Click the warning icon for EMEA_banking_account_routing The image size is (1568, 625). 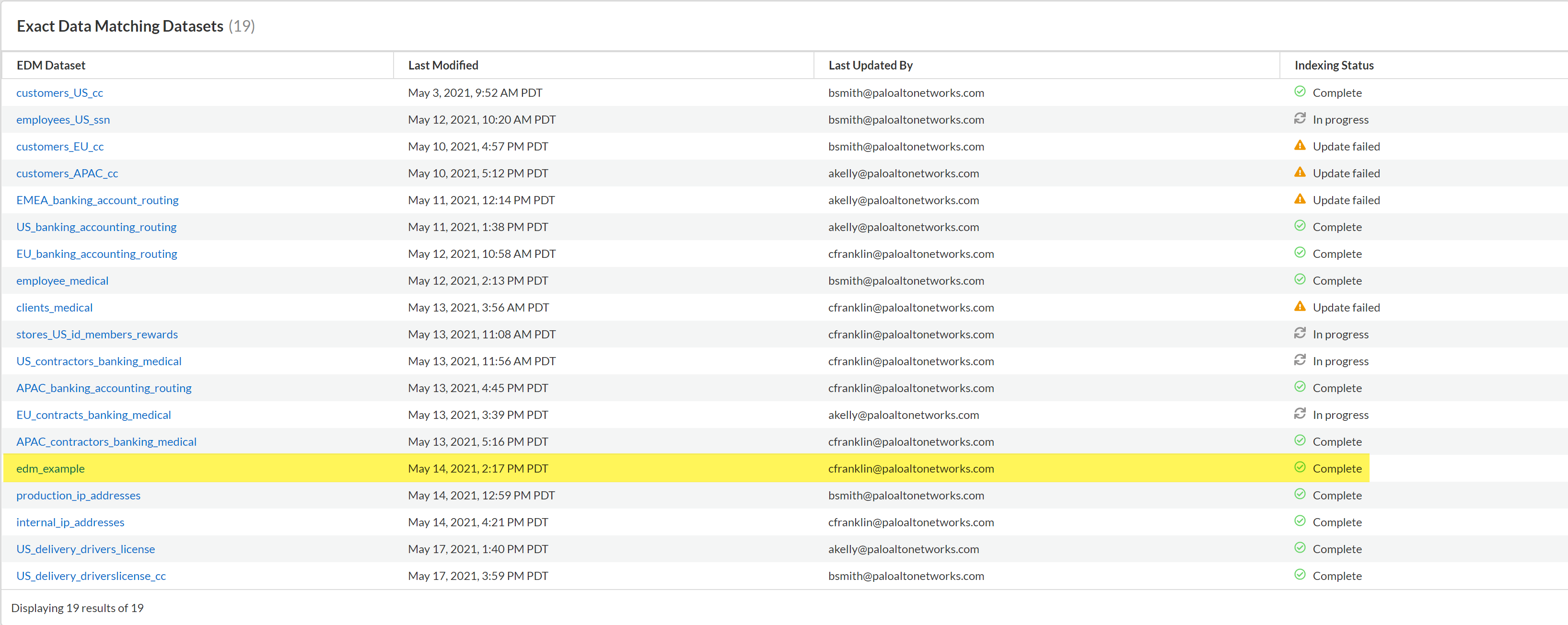coord(1300,199)
